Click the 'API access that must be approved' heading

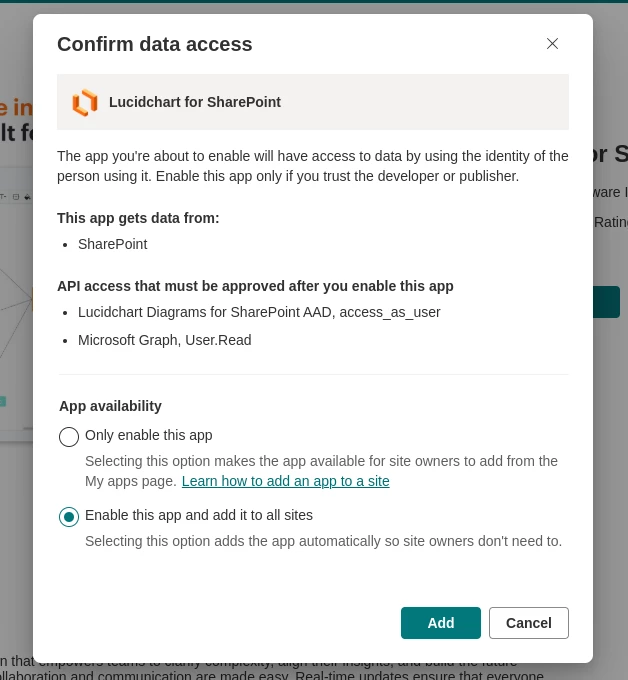255,286
